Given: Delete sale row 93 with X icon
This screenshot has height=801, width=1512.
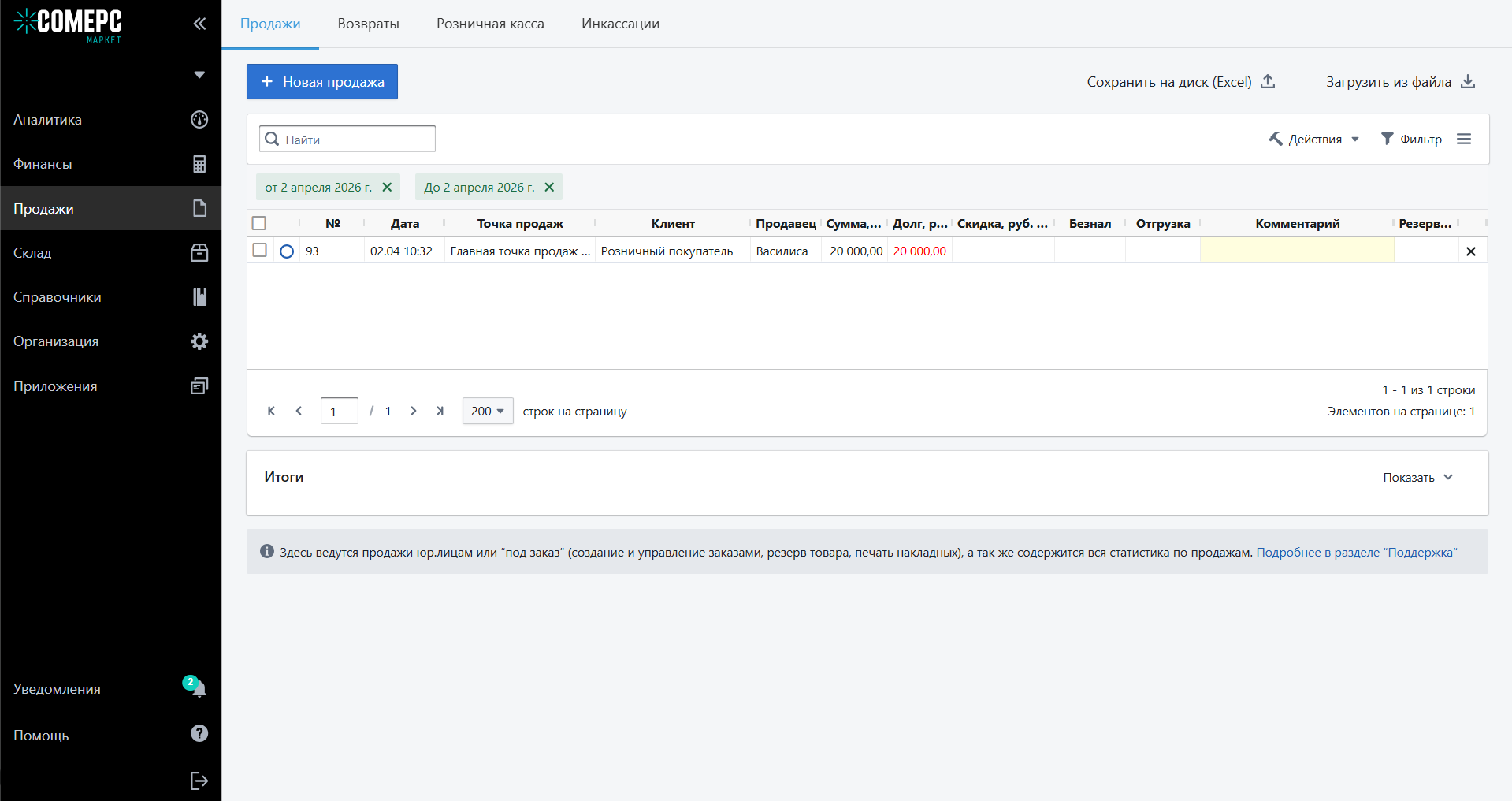Looking at the screenshot, I should tap(1470, 251).
